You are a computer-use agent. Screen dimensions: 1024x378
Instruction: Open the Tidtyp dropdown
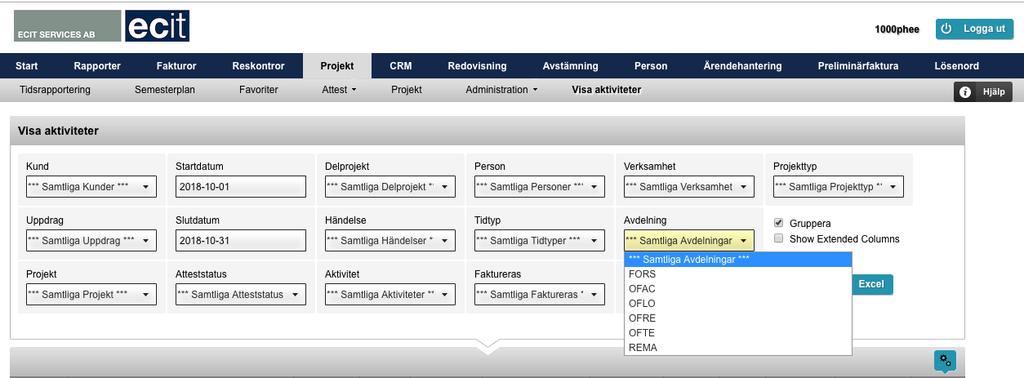tap(539, 240)
